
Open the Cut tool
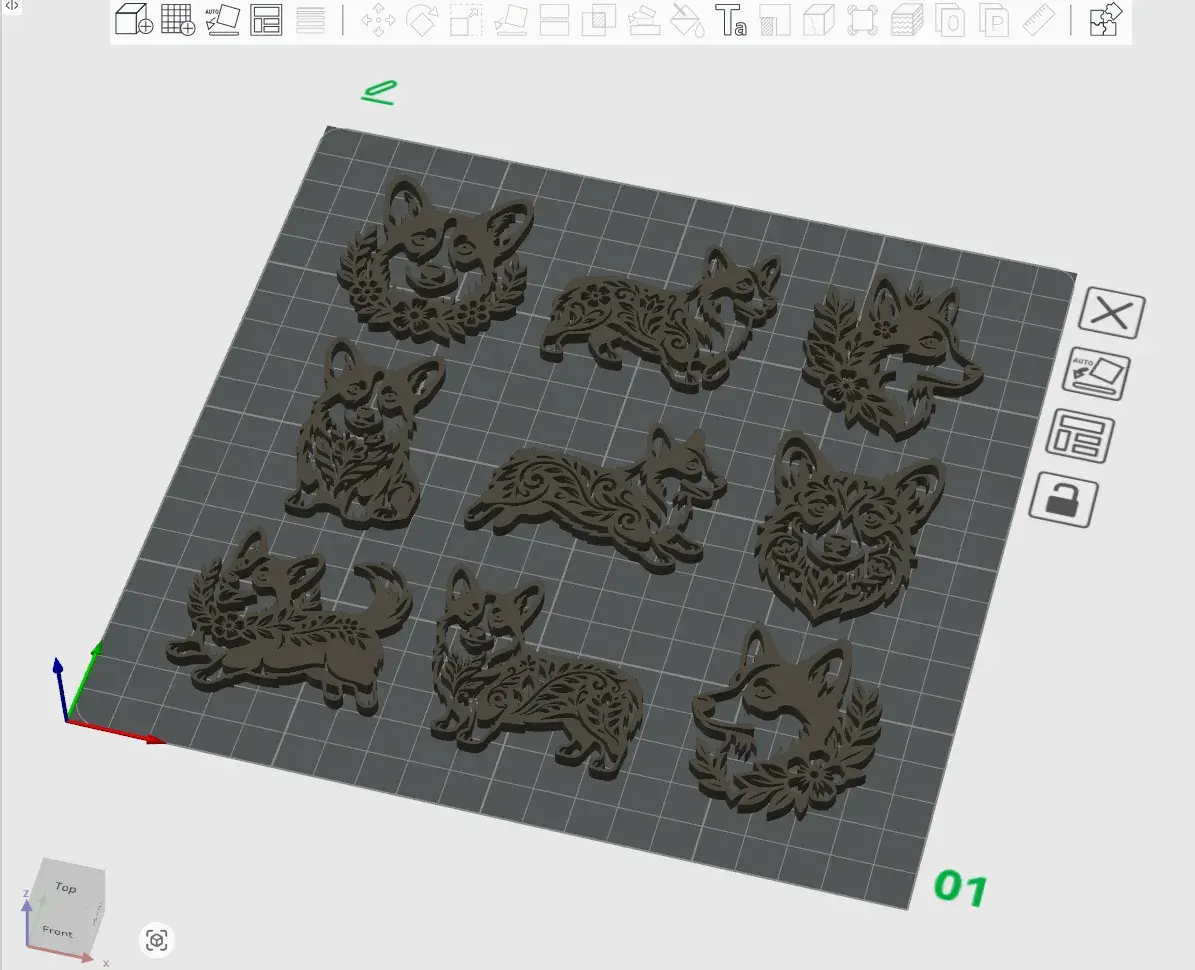tap(554, 20)
